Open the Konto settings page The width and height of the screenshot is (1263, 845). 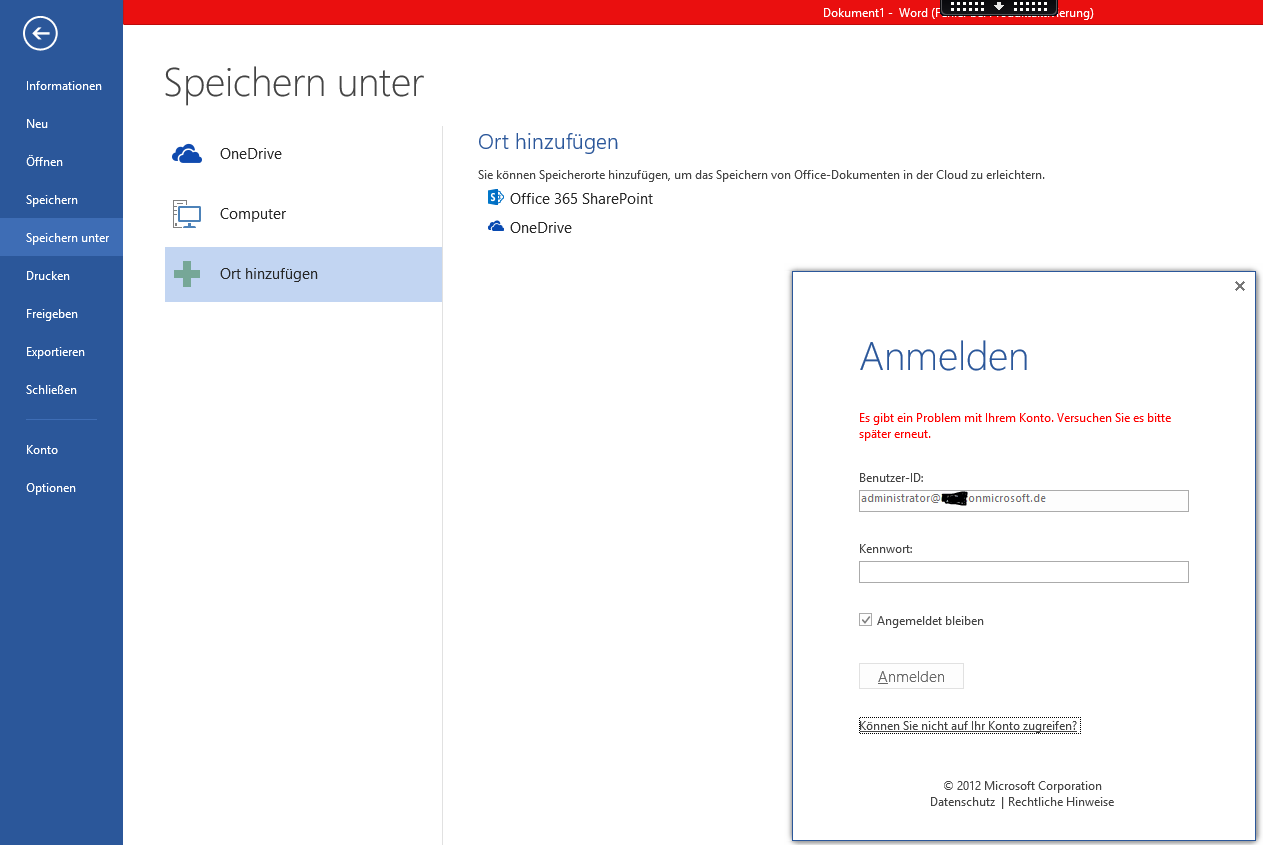(62, 450)
